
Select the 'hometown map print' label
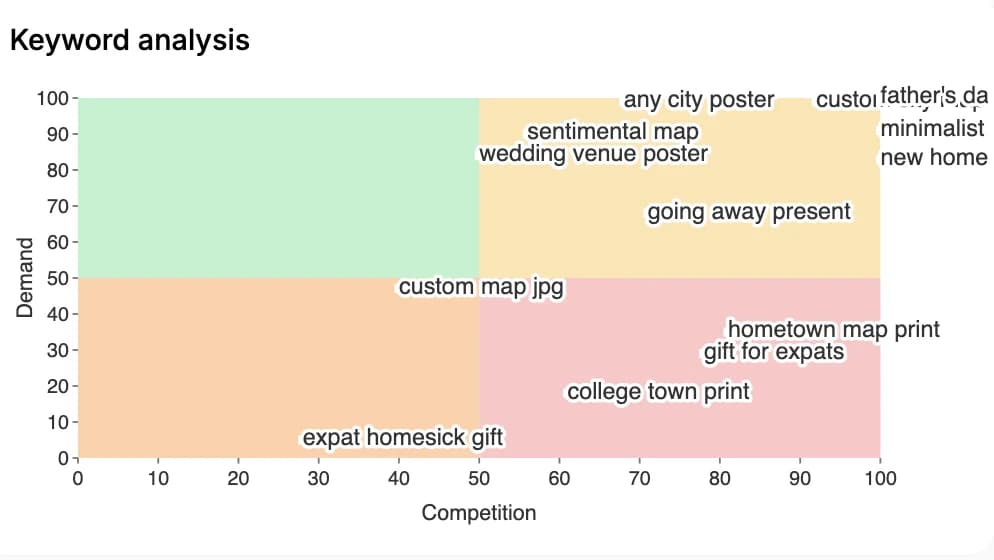[834, 330]
